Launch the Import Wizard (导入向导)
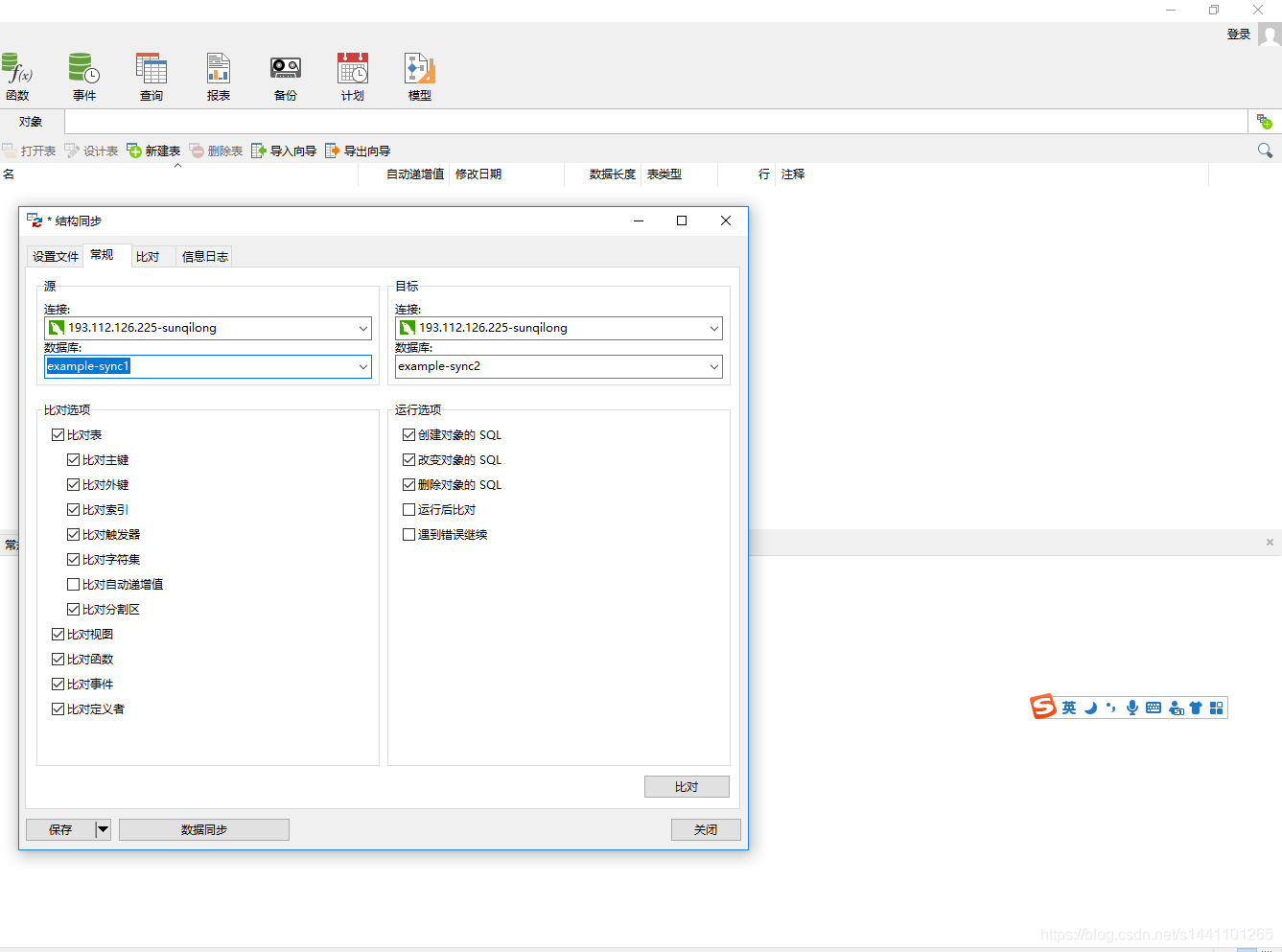 [x=284, y=151]
